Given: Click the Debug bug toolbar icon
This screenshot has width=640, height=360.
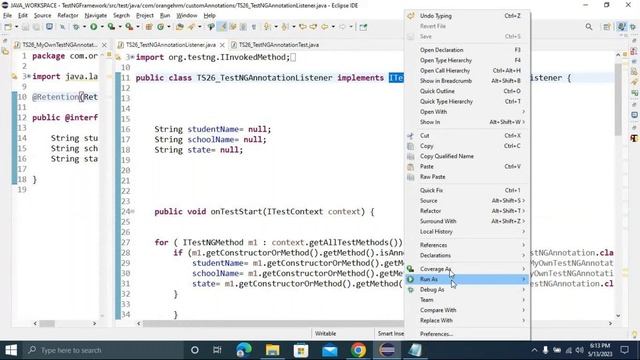Looking at the screenshot, I should (x=76, y=27).
